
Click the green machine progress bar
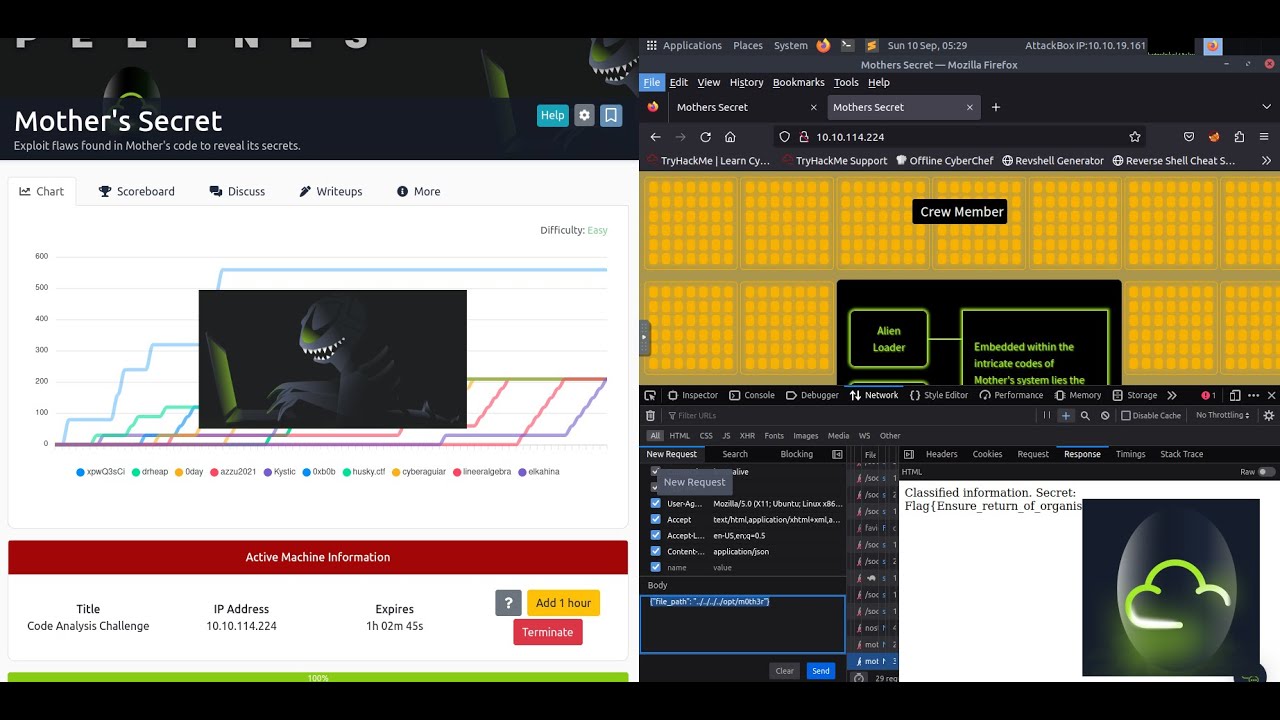coord(318,677)
